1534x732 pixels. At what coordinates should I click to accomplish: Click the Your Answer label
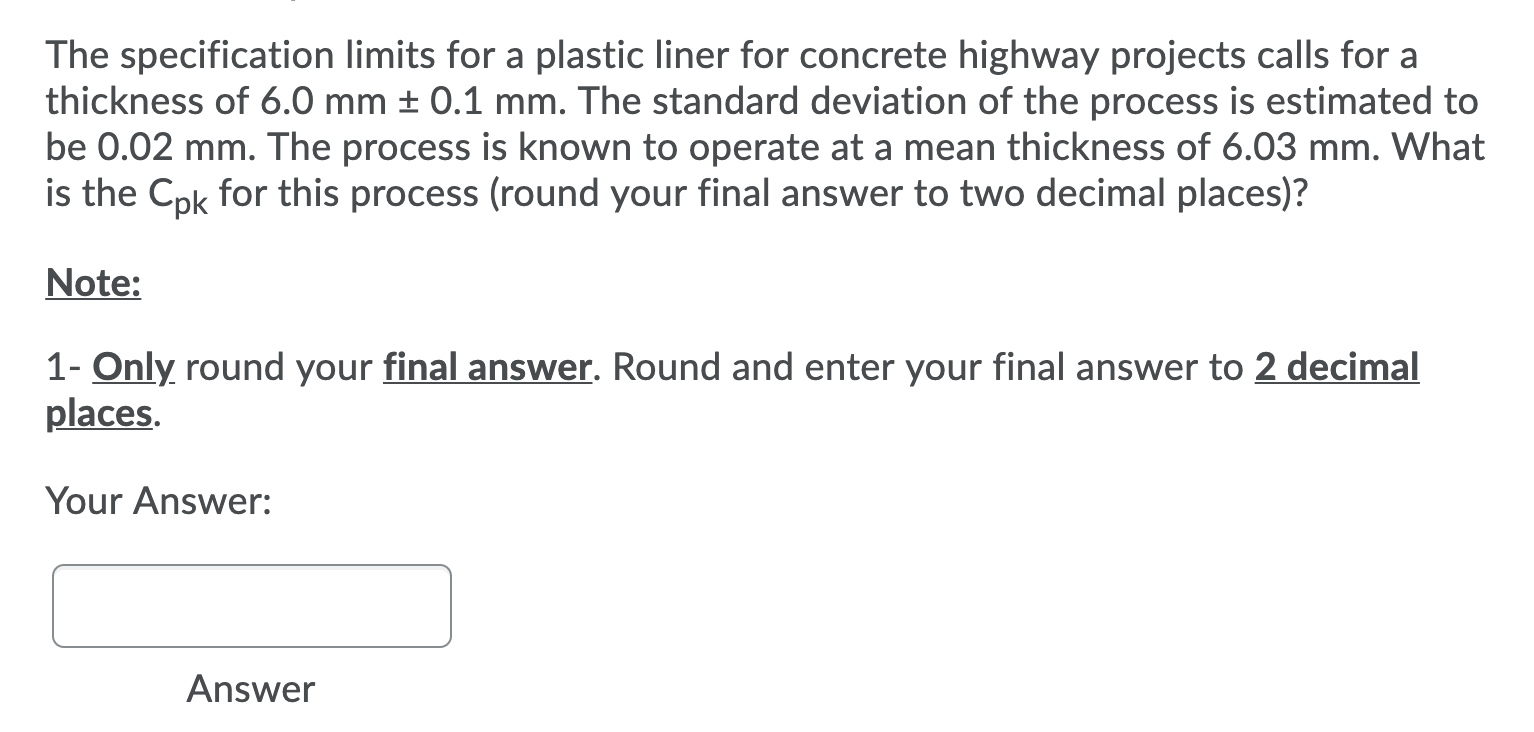click(x=160, y=500)
